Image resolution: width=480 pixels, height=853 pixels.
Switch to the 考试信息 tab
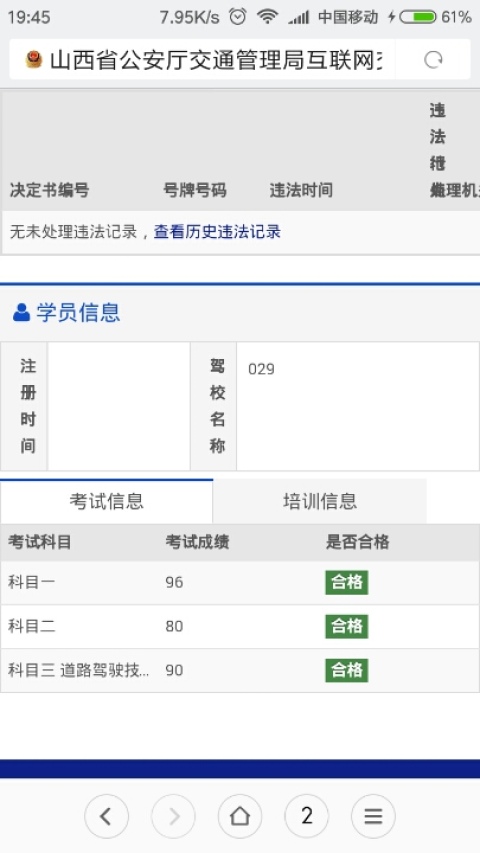click(x=106, y=501)
